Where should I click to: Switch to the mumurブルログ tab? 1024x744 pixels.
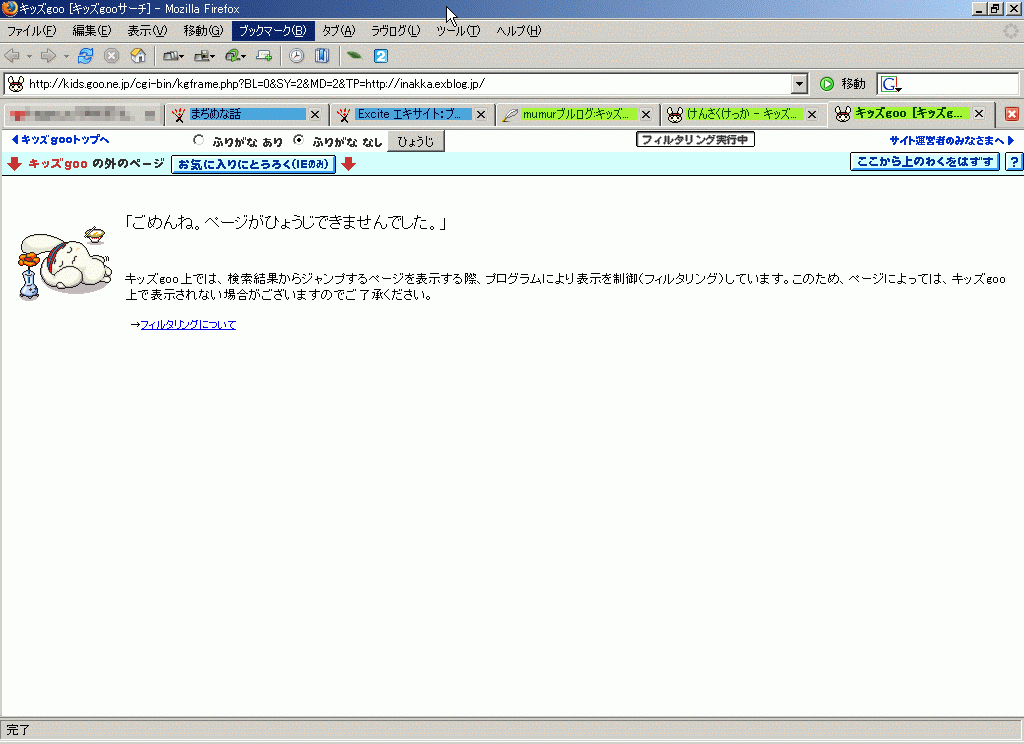coord(569,114)
